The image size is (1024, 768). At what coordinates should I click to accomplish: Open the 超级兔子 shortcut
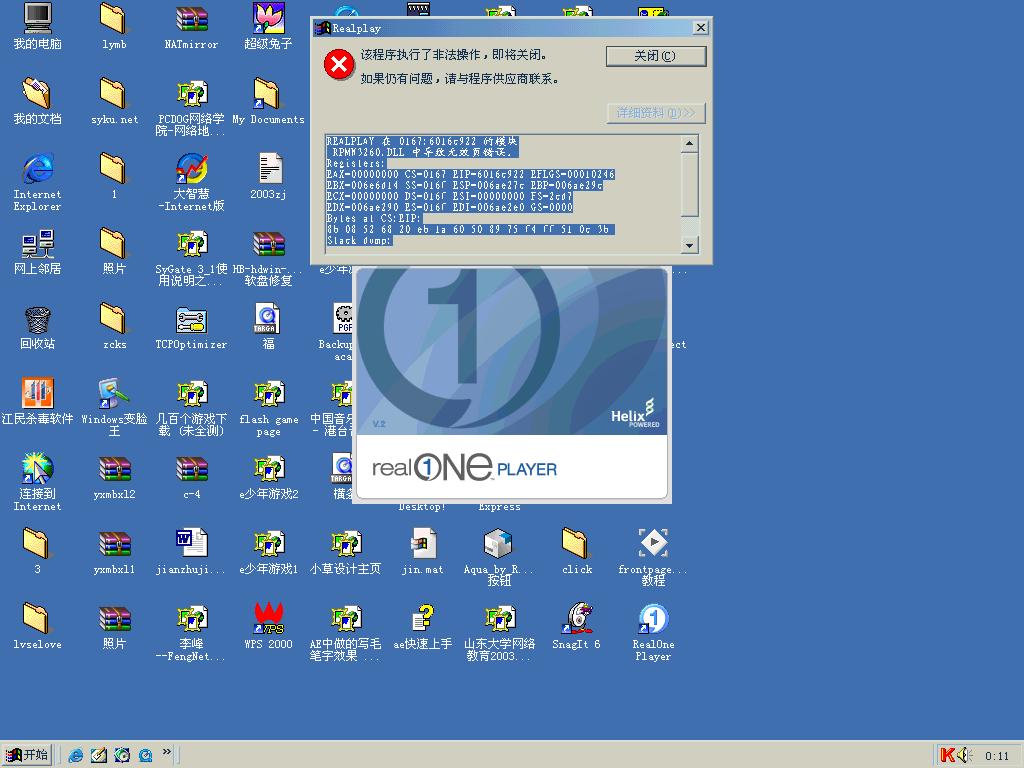point(268,18)
